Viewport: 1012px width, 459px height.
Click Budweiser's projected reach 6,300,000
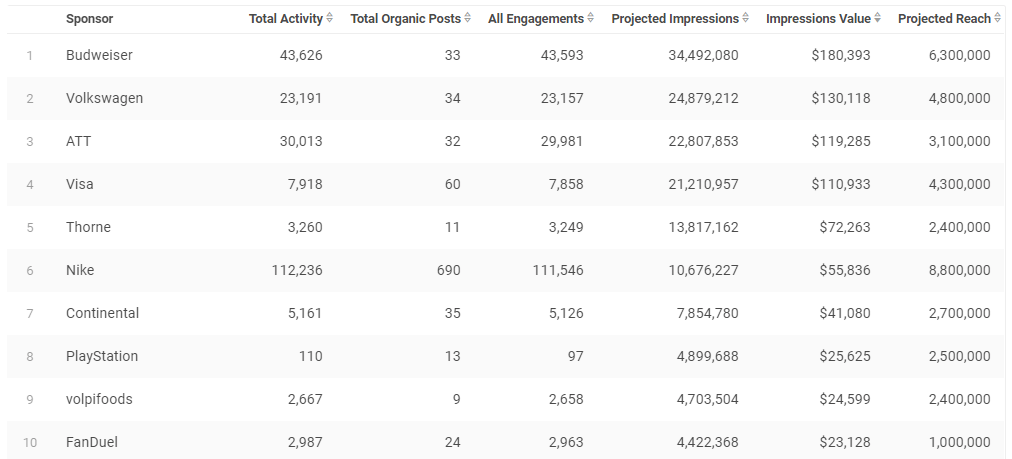point(960,56)
